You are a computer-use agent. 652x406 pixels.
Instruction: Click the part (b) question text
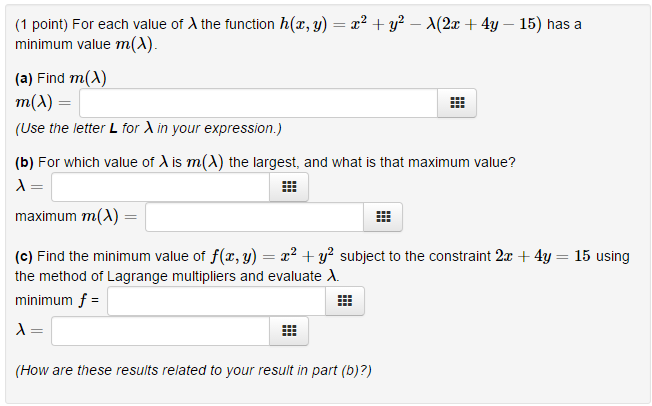click(x=266, y=162)
